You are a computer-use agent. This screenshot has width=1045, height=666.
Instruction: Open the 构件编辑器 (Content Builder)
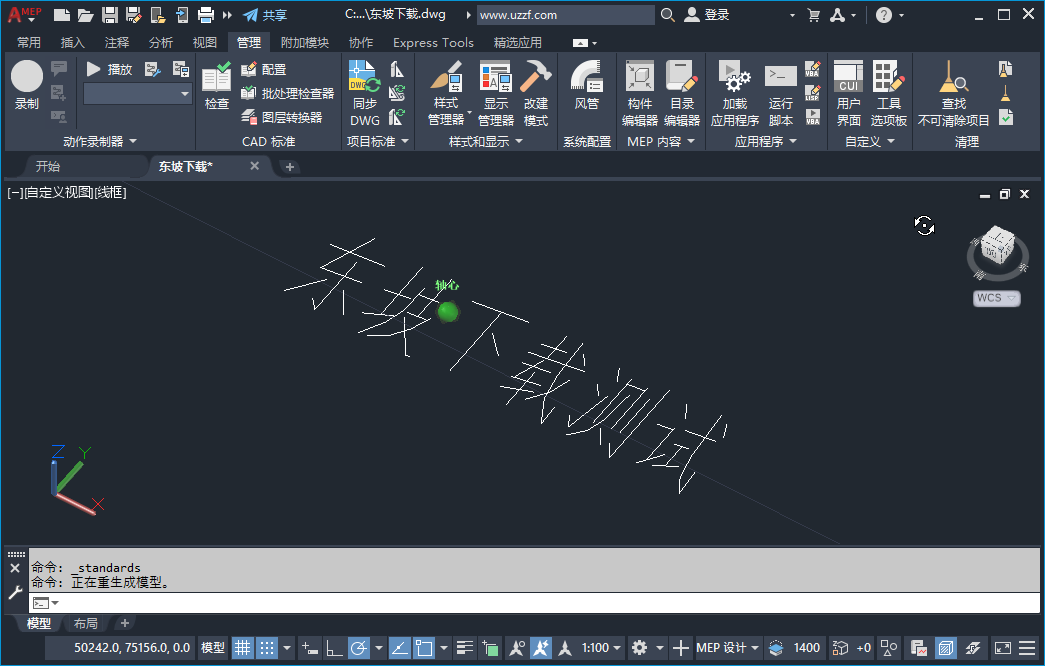[639, 90]
